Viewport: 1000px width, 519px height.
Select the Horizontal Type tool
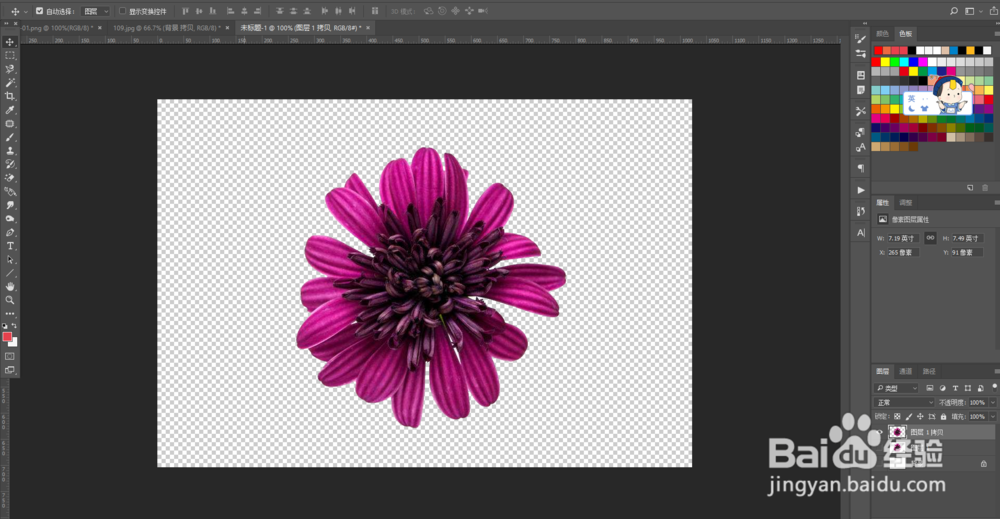pyautogui.click(x=10, y=245)
